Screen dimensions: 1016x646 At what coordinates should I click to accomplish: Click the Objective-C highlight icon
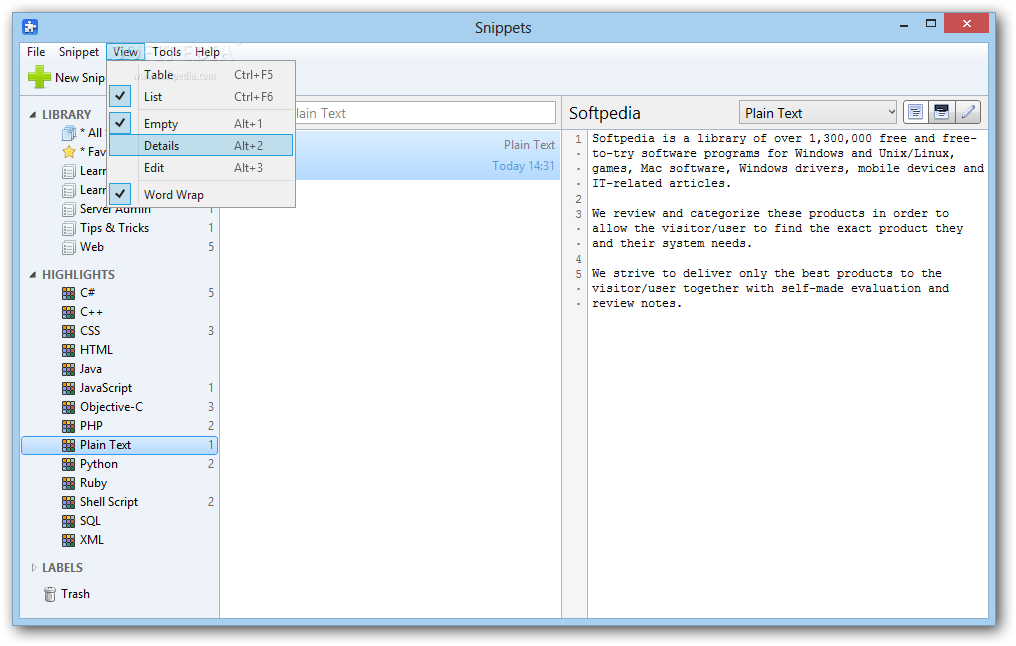pos(68,407)
